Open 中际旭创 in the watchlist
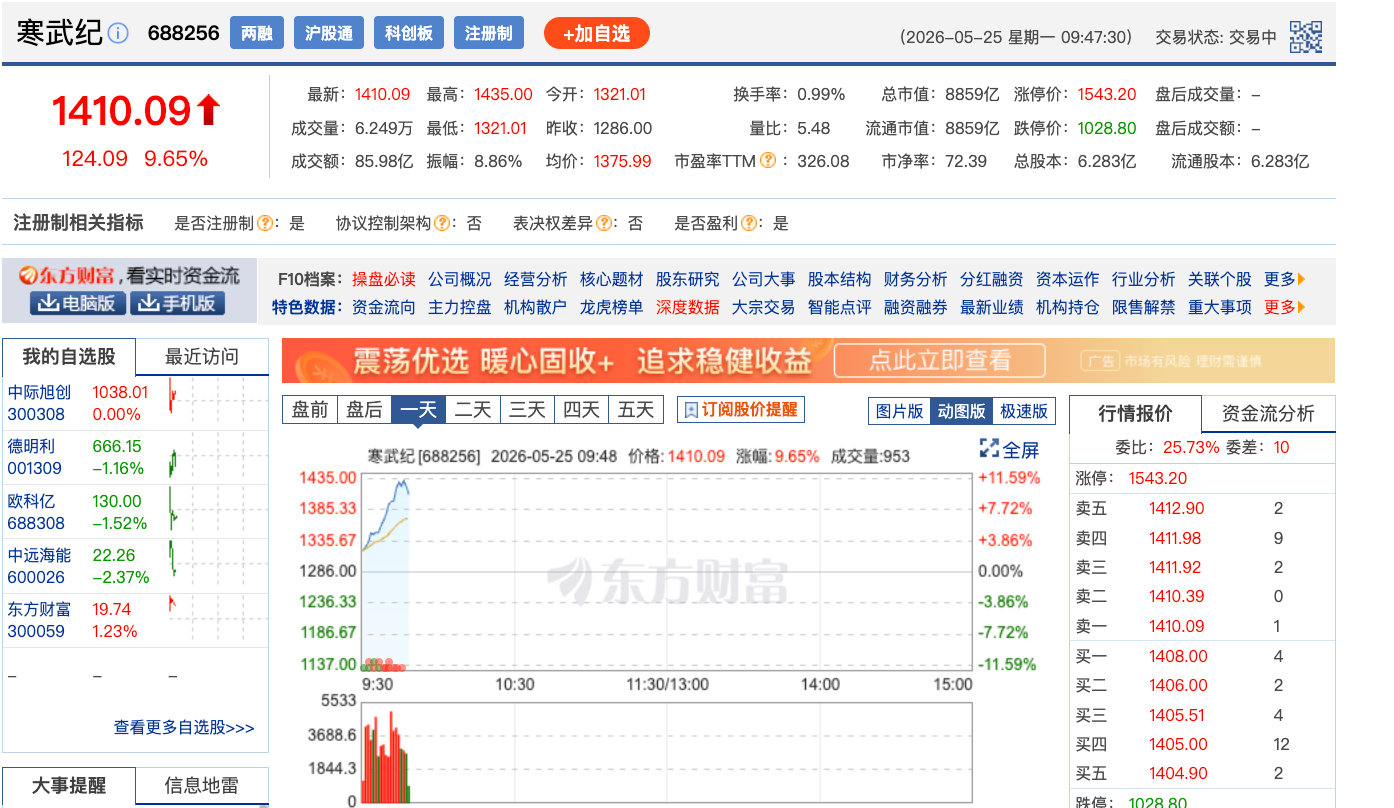Viewport: 1394px width, 808px height. 39,393
